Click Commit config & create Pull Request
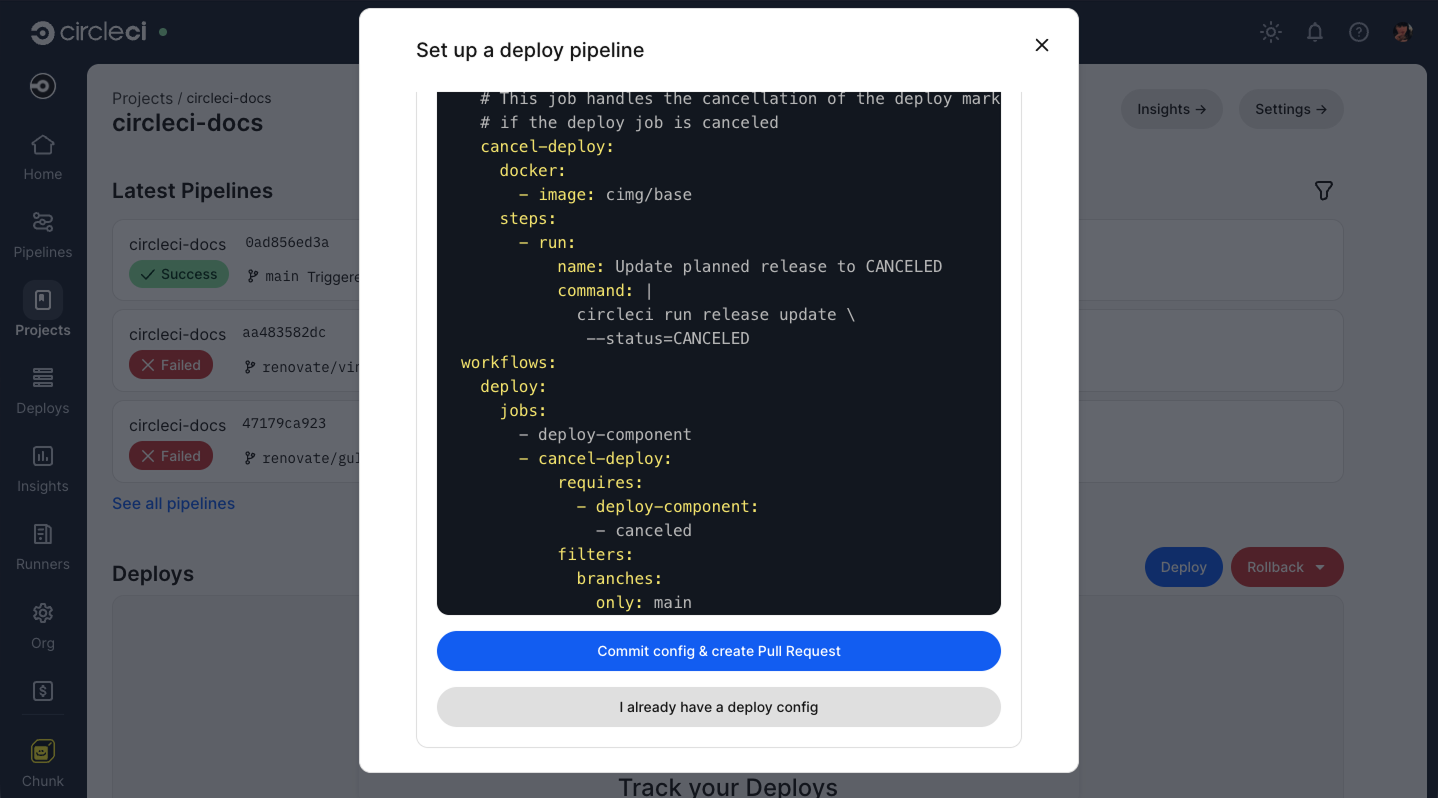The width and height of the screenshot is (1438, 798). coord(718,651)
